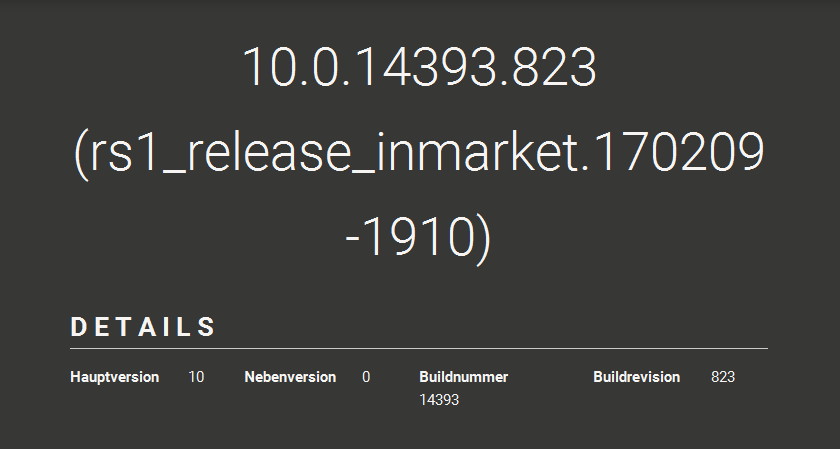
Task: Click the Nebenversion value 0
Action: [x=366, y=377]
